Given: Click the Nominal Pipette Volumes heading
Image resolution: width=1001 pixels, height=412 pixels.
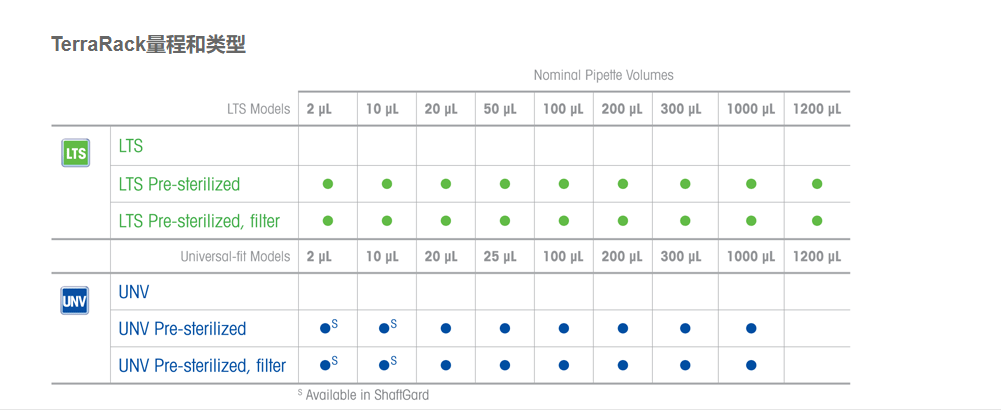Looking at the screenshot, I should pos(603,75).
